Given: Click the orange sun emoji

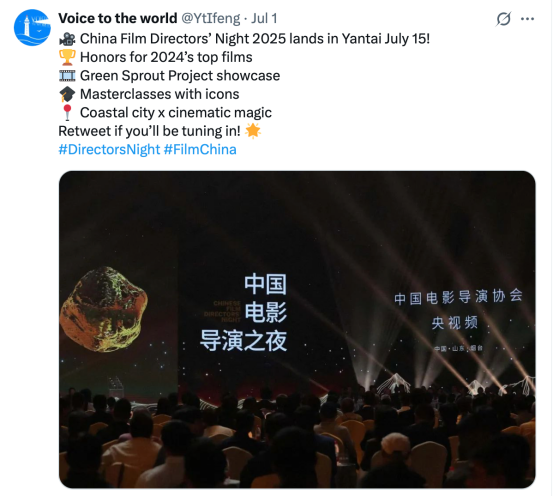Looking at the screenshot, I should [253, 131].
